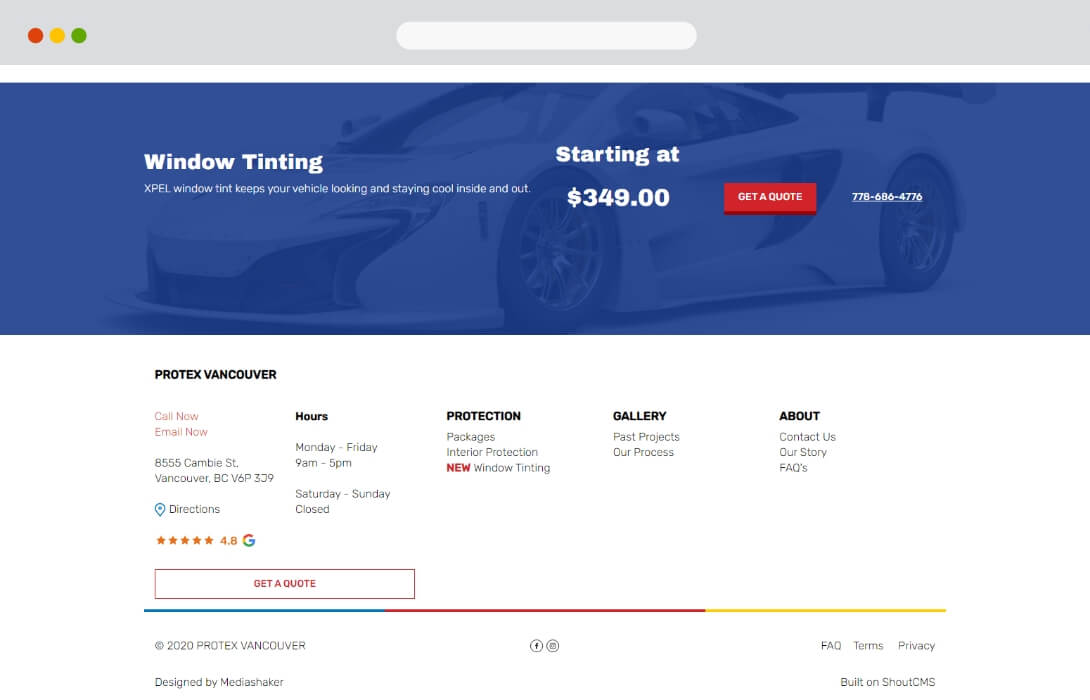Open the Packages link
Image resolution: width=1090 pixels, height=700 pixels.
(x=471, y=437)
